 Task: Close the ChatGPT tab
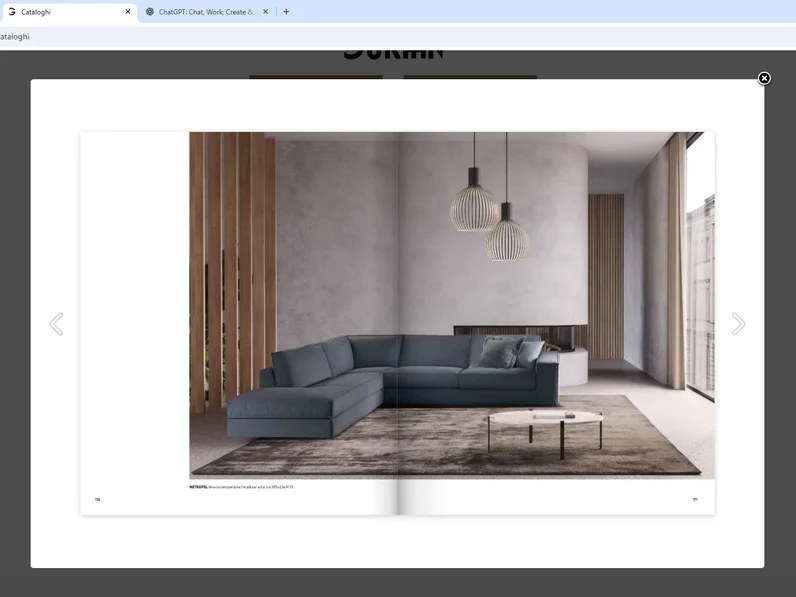(265, 12)
